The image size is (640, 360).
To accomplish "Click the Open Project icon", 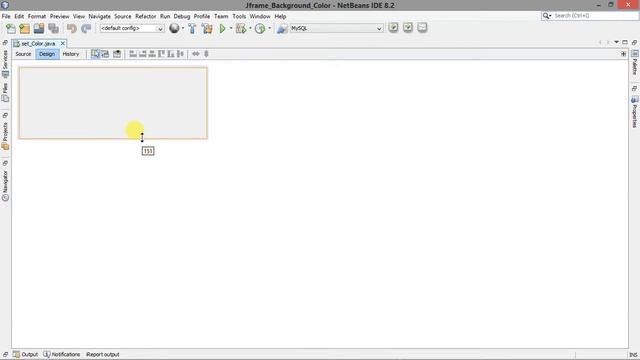I will (39, 28).
